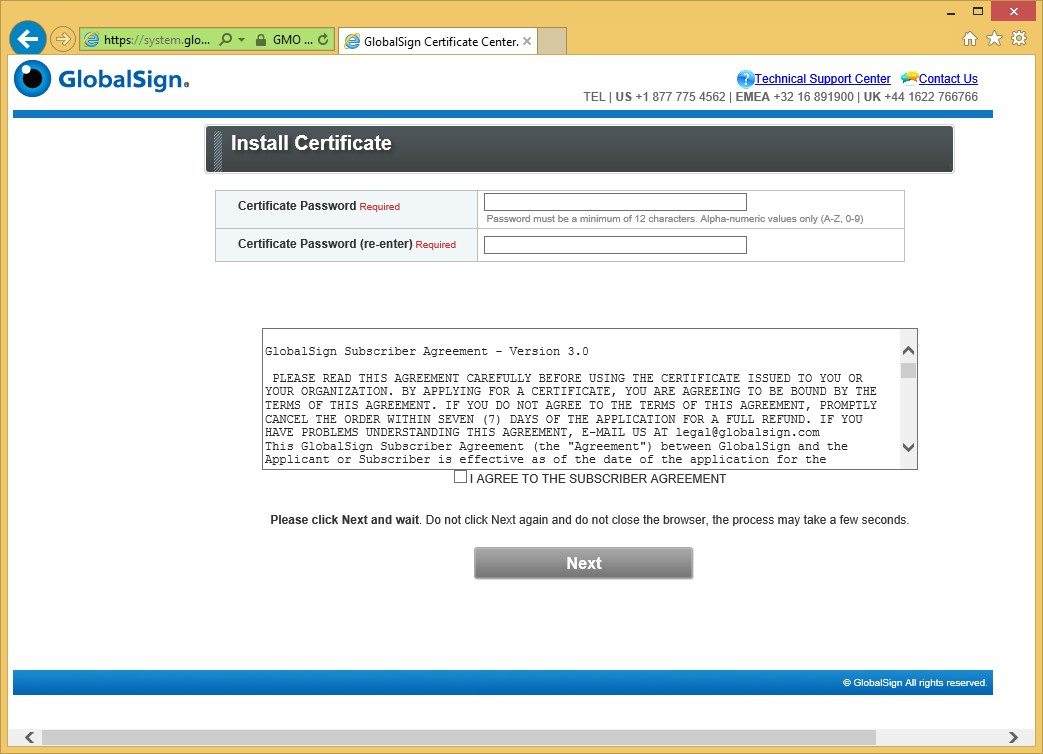Click the security lock icon in address bar
Screen dimensions: 1043x754
tap(260, 40)
